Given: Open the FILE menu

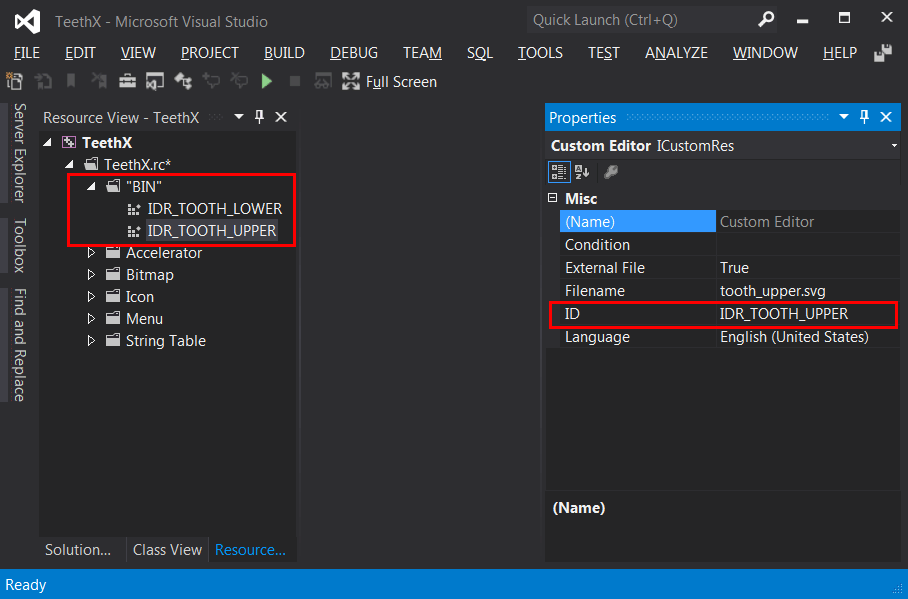Looking at the screenshot, I should (x=27, y=53).
